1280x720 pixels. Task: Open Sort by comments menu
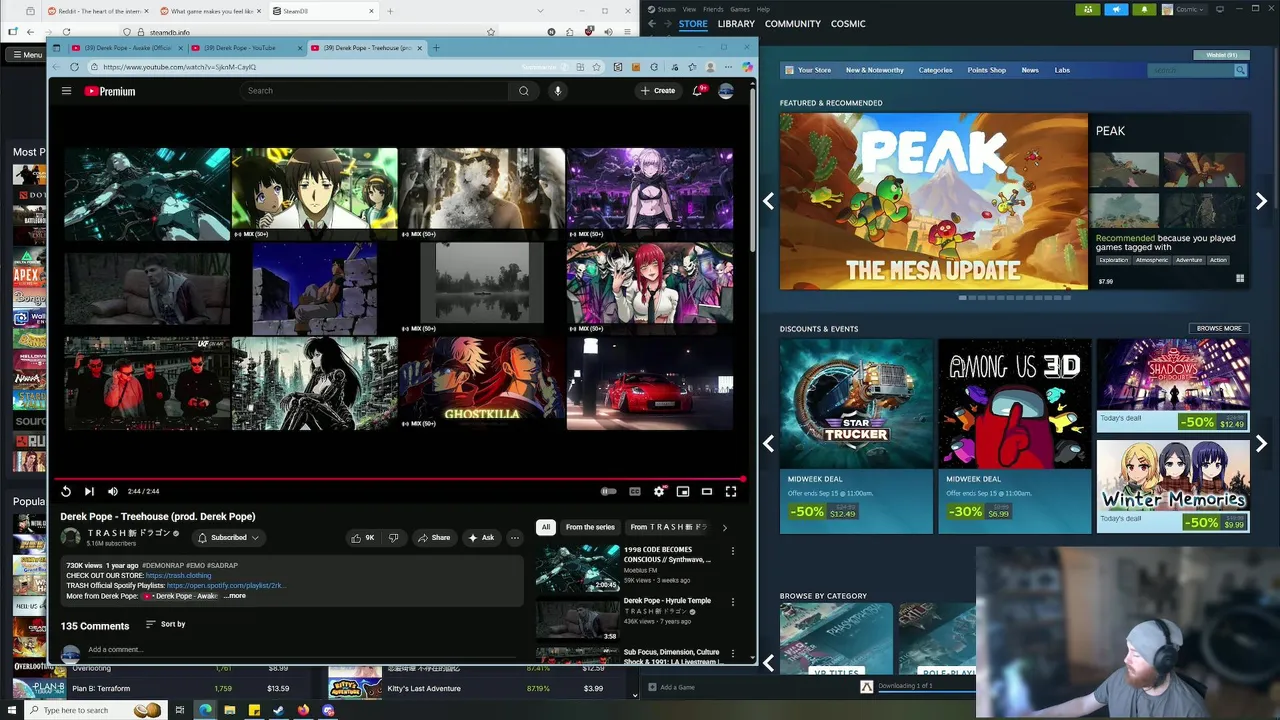166,624
